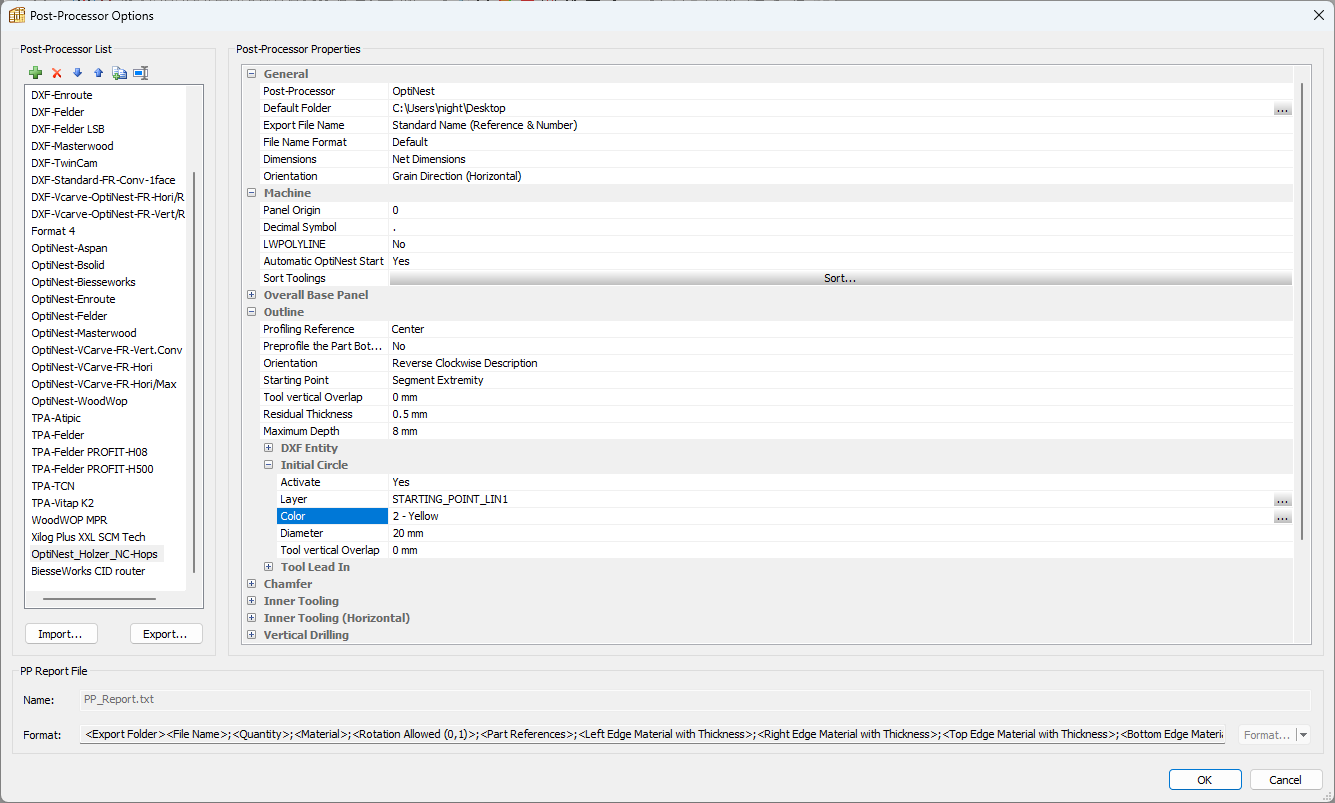The image size is (1335, 803).
Task: Select OptiNest-Aspan in the list
Action: 69,248
